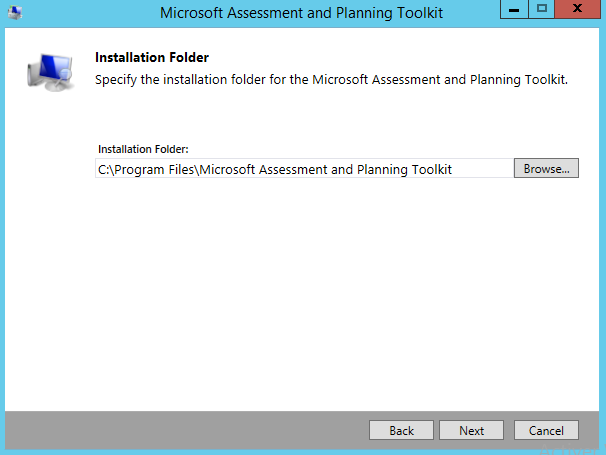Viewport: 606px width, 455px height.
Task: Click the gray footer bar left of Back
Action: pyautogui.click(x=180, y=430)
